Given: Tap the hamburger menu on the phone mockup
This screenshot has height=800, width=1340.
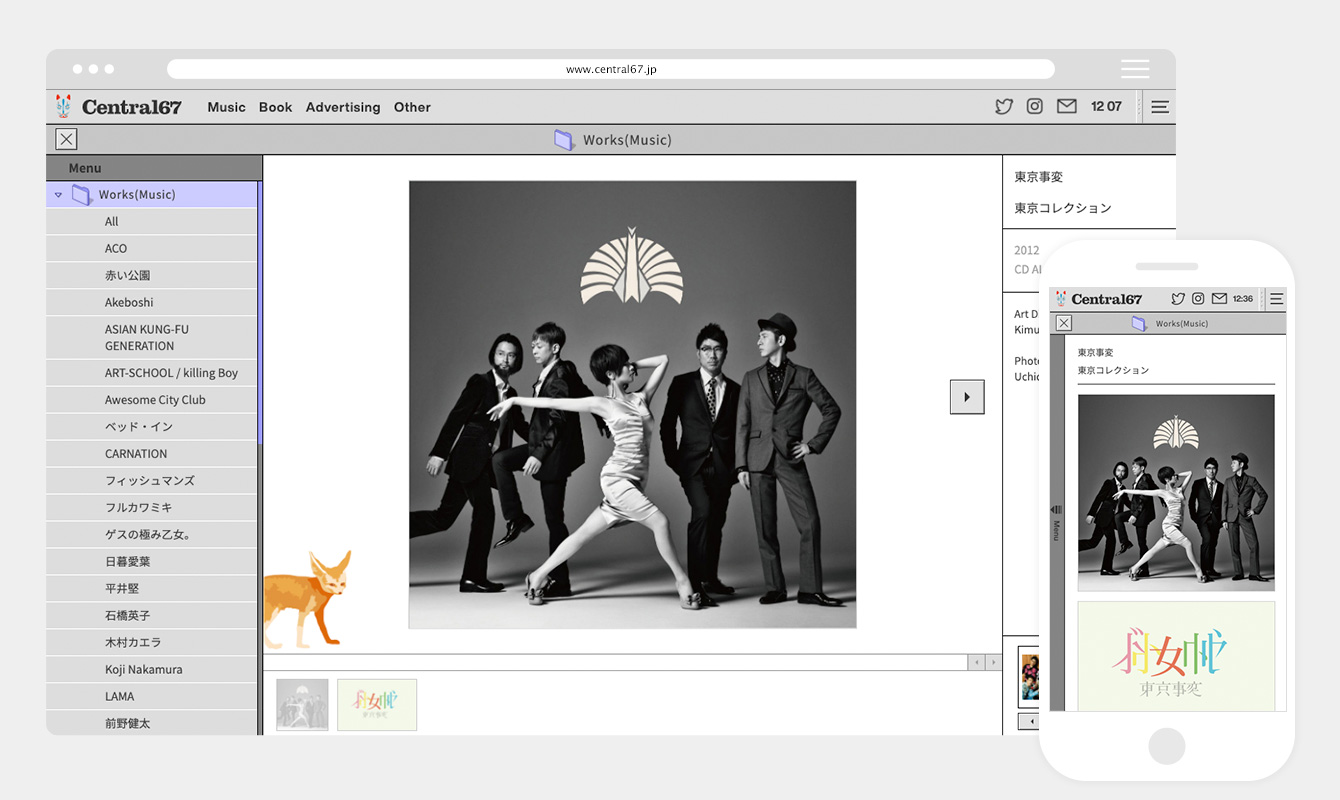Looking at the screenshot, I should click(1276, 298).
